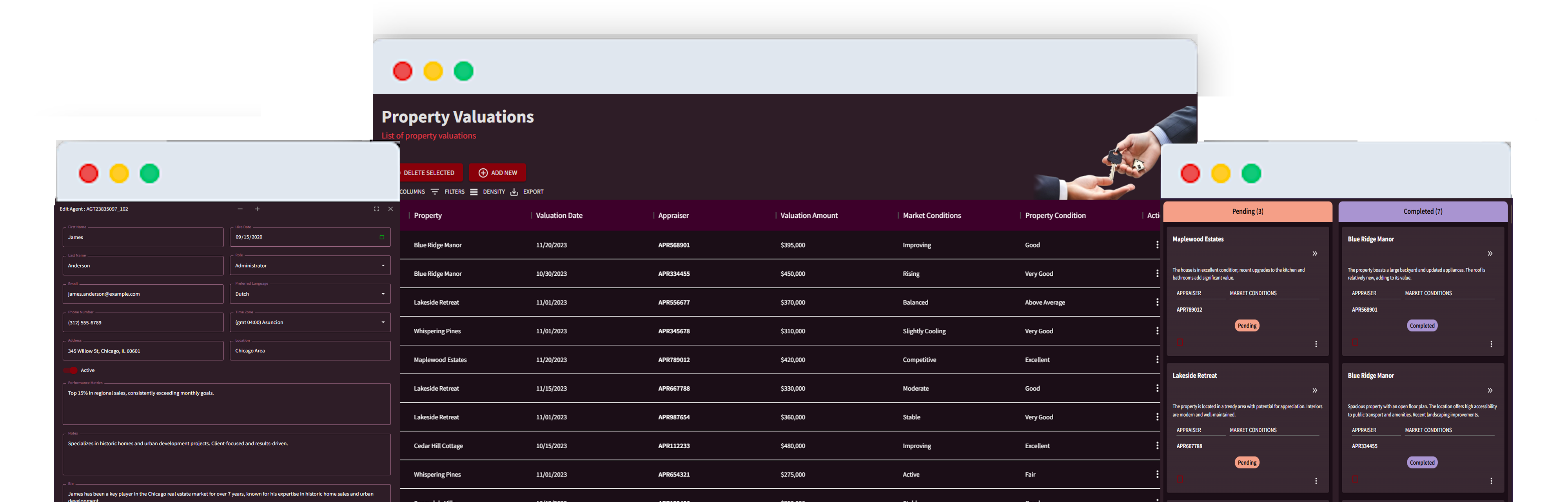Click the Density icon to change row spacing
Screen dimensions: 1568x502
pos(474,191)
